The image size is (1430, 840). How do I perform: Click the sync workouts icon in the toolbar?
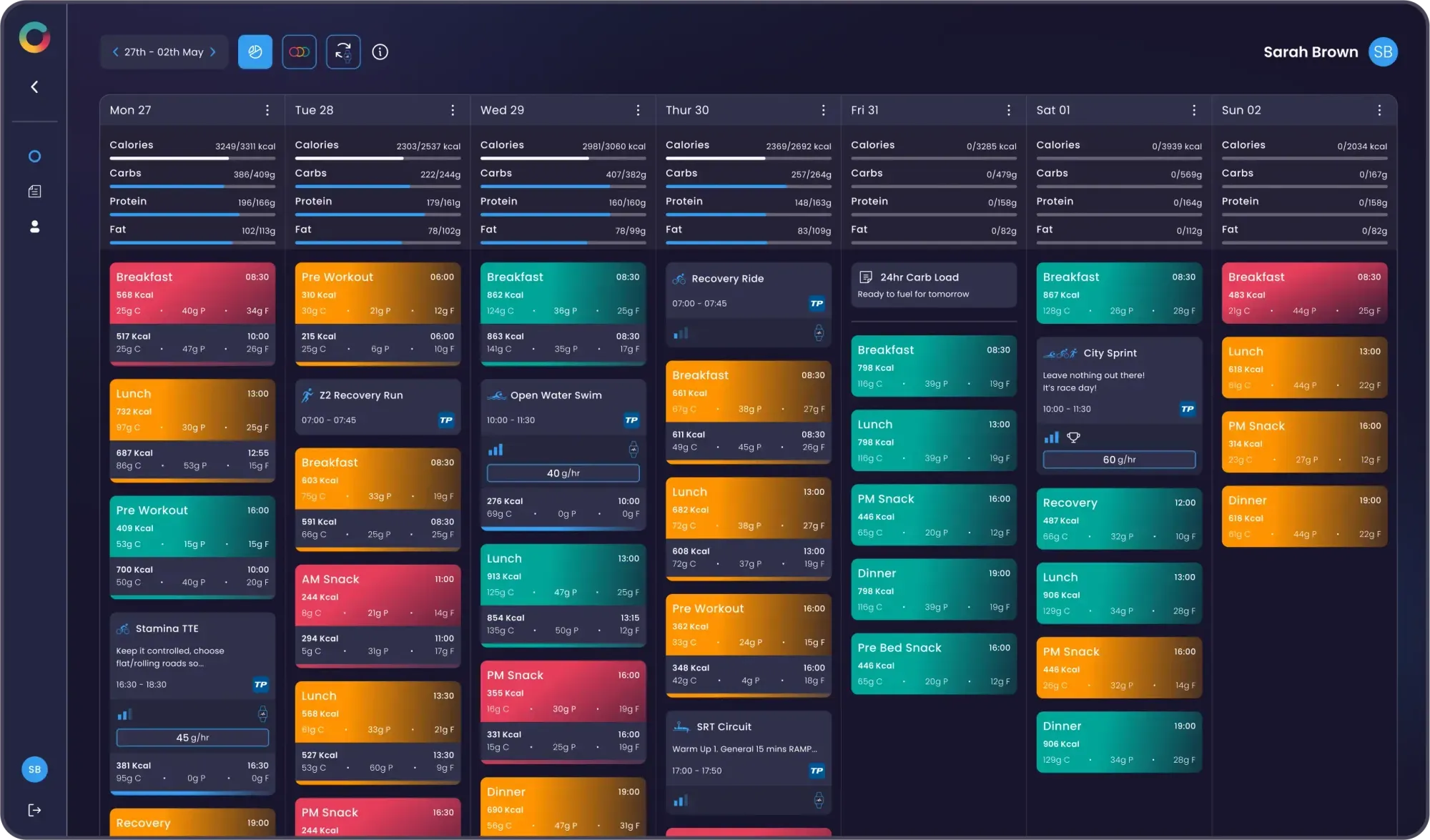coord(343,51)
